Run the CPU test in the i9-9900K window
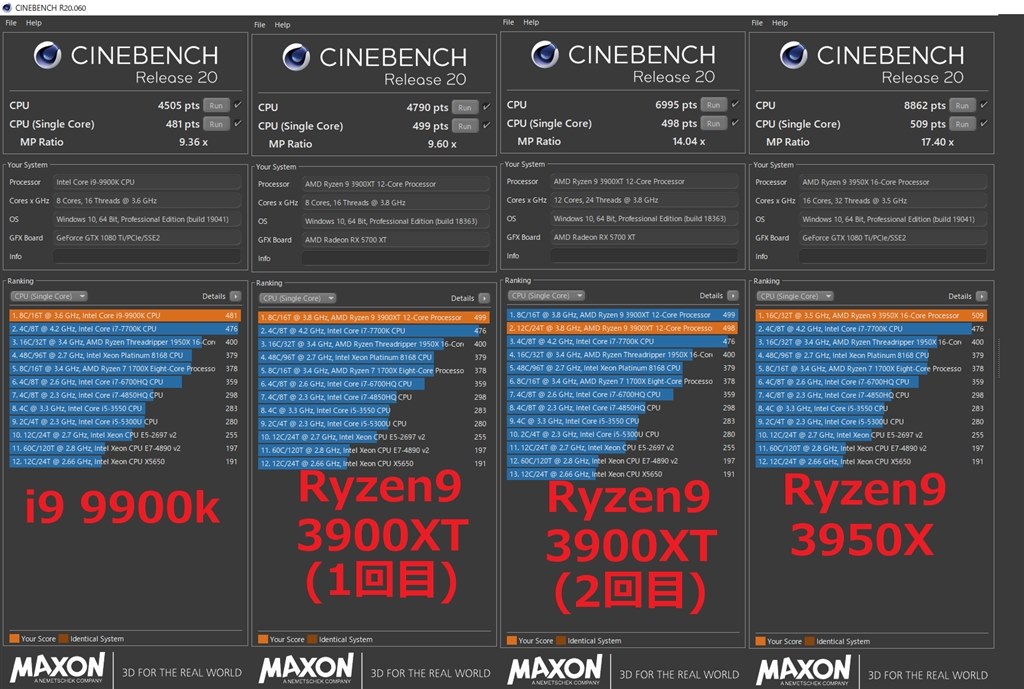 pyautogui.click(x=216, y=105)
